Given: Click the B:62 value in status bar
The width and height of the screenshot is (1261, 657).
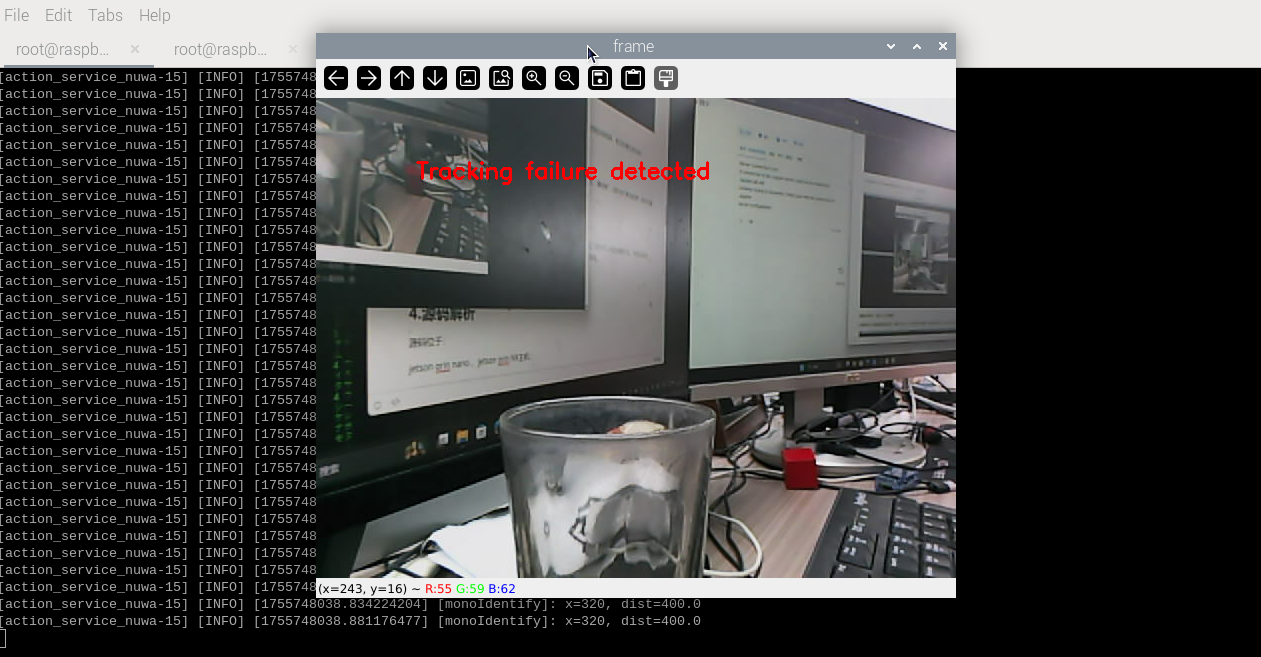Looking at the screenshot, I should (x=502, y=589).
